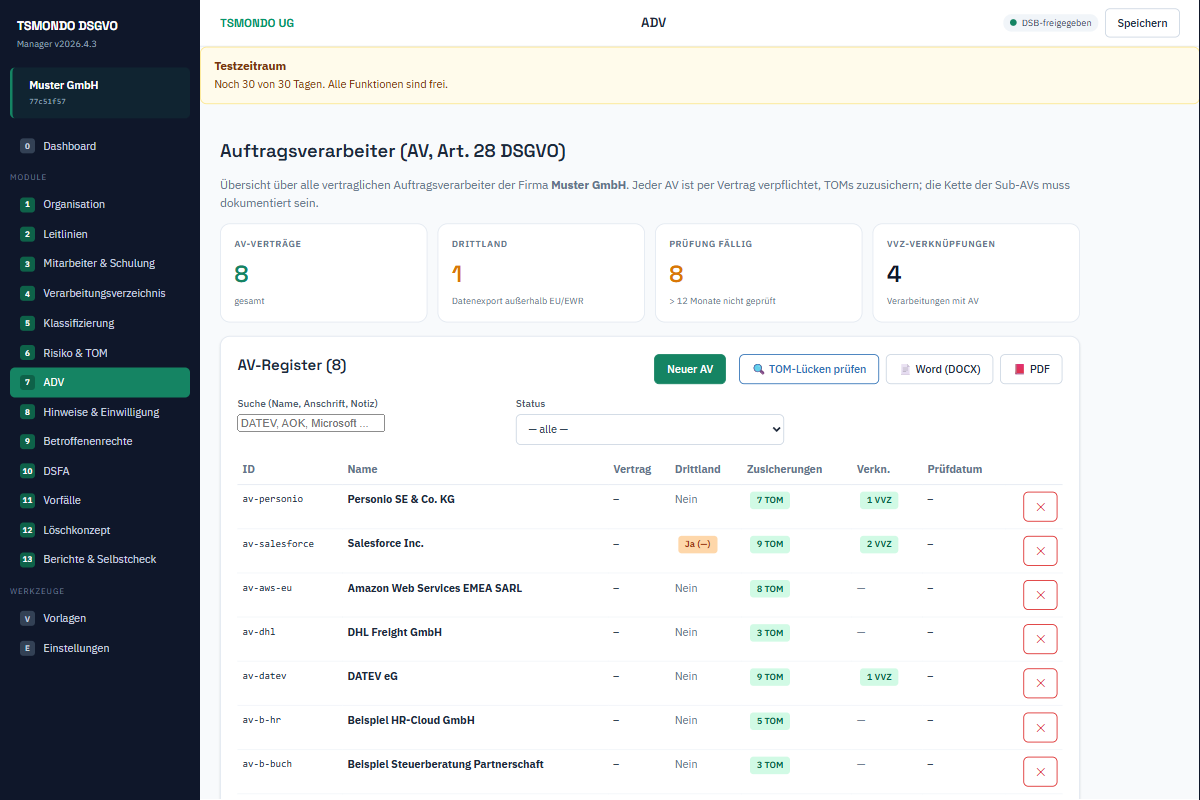Click the Dashboard number badge 0
Viewport: 1200px width, 800px height.
click(27, 146)
